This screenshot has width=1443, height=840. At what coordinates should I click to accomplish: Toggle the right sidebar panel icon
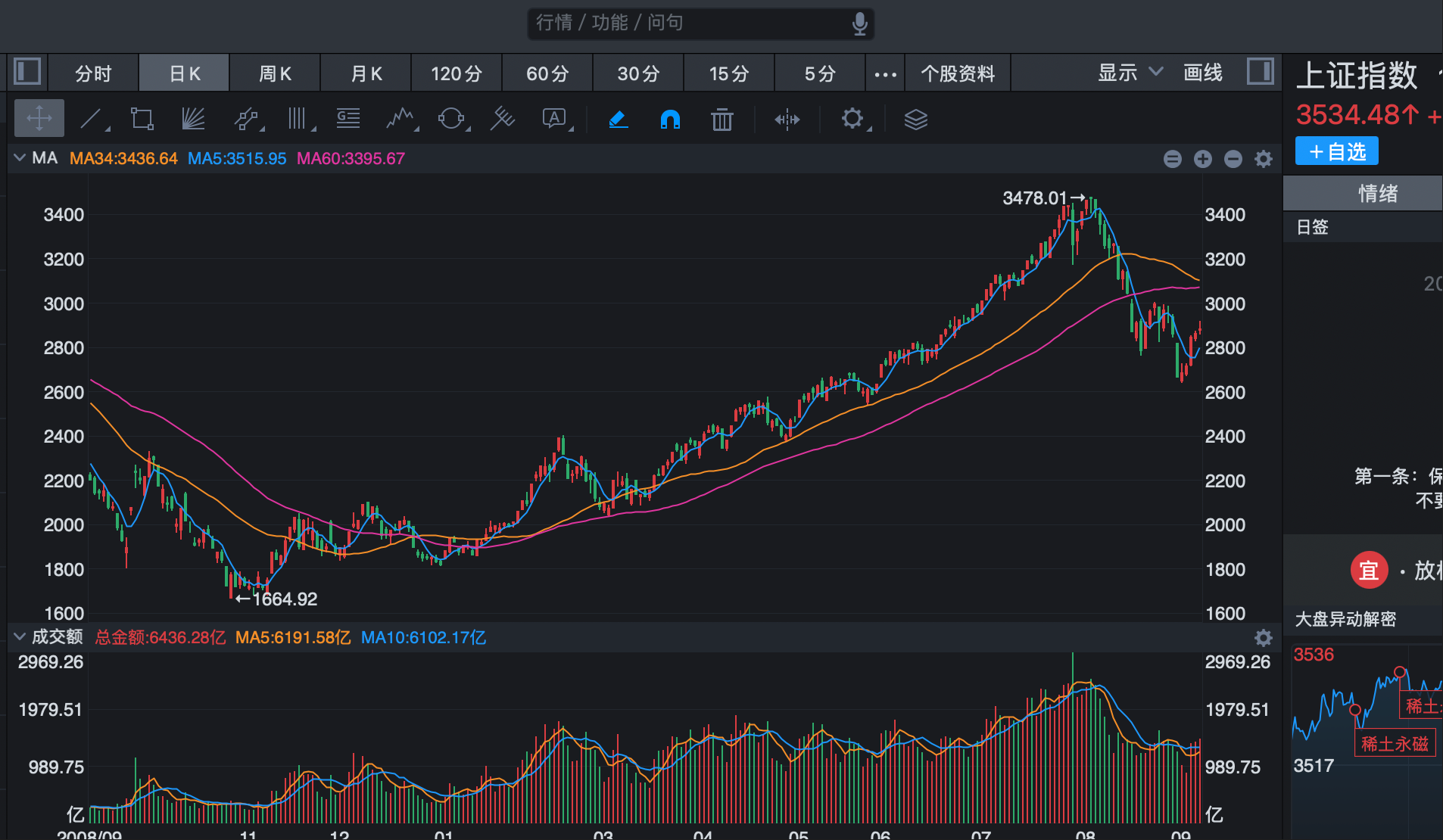tap(1261, 73)
